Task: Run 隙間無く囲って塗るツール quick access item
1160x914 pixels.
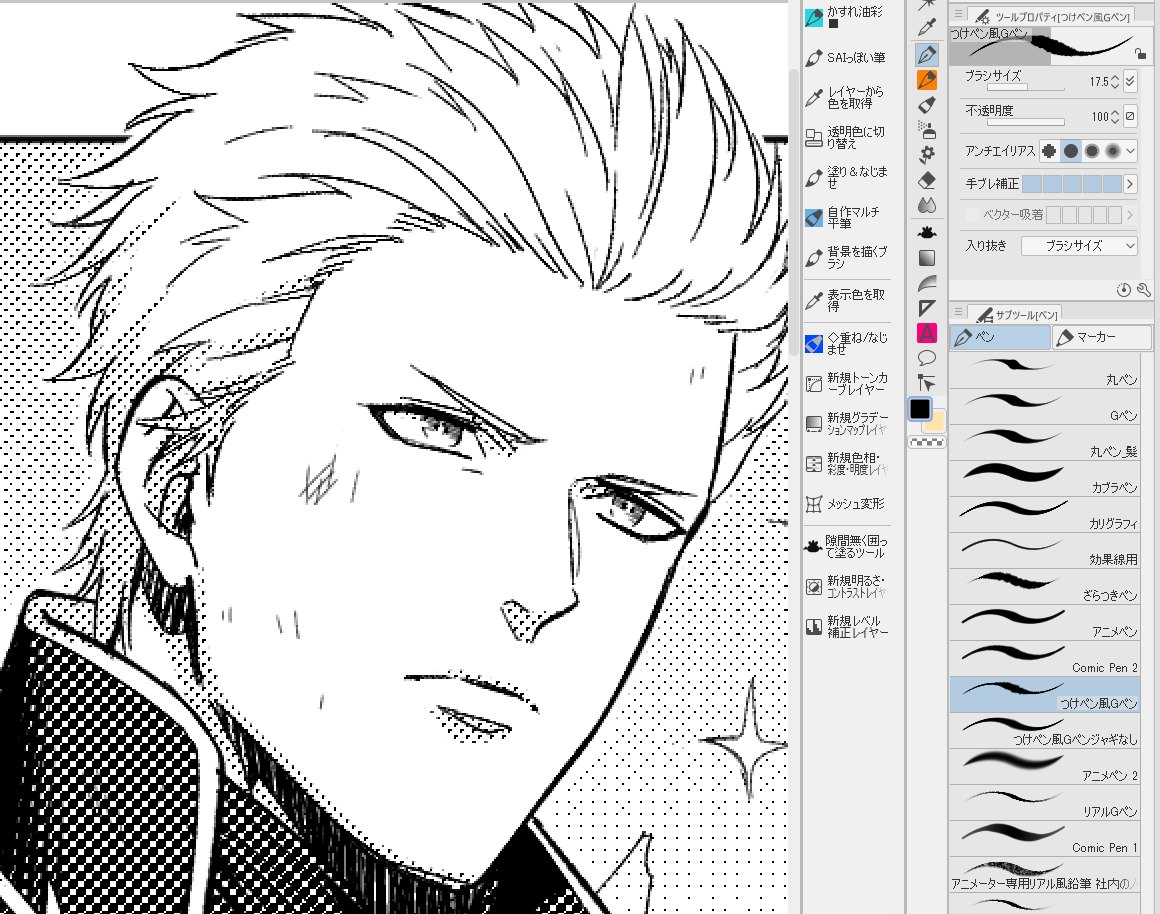Action: tap(847, 546)
